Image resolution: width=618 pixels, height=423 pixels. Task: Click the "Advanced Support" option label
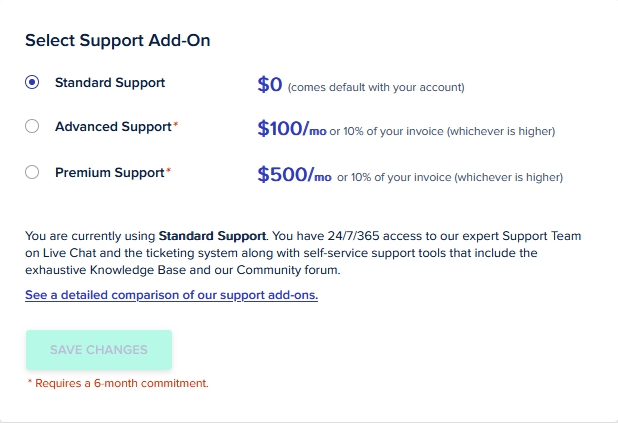113,127
